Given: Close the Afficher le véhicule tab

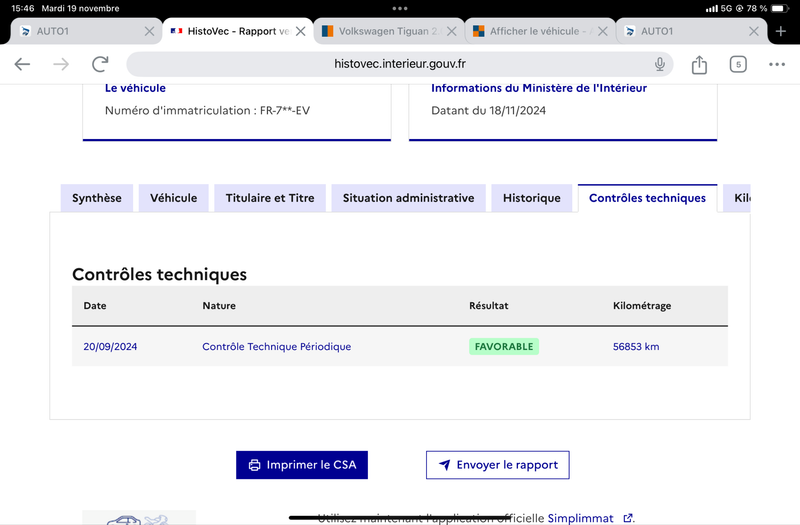Looking at the screenshot, I should click(x=603, y=31).
